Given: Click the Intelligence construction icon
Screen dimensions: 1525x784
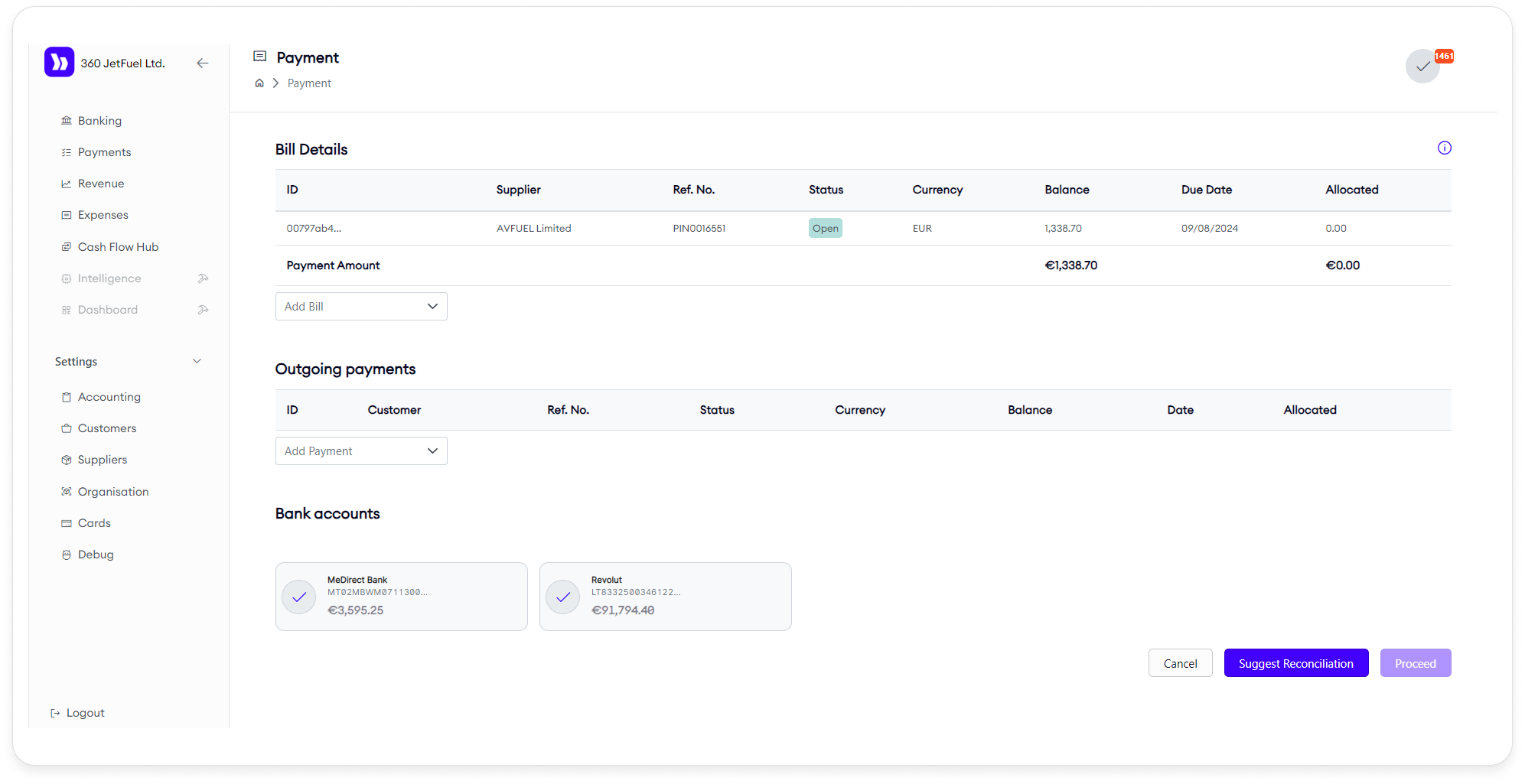Looking at the screenshot, I should coord(203,278).
